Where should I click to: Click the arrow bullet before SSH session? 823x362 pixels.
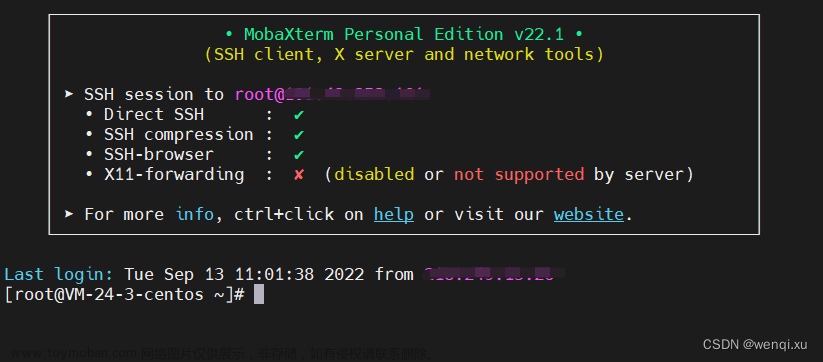[69, 94]
